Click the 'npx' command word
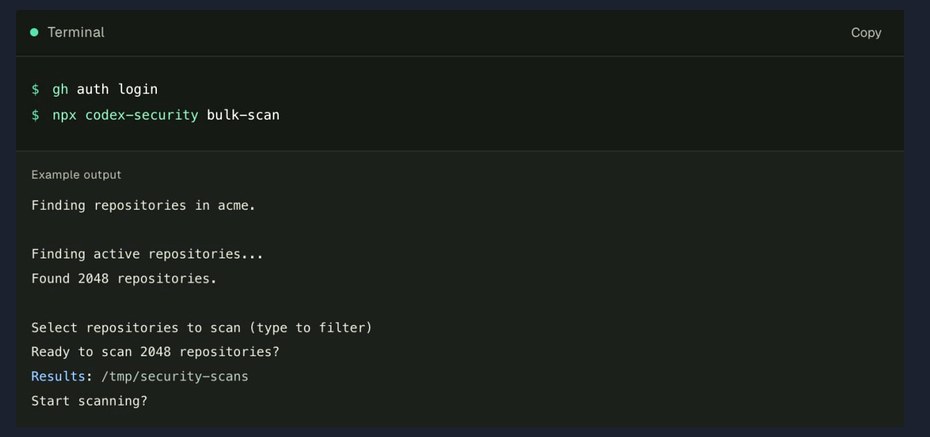Screen dimensions: 930x437 pyautogui.click(x=65, y=115)
